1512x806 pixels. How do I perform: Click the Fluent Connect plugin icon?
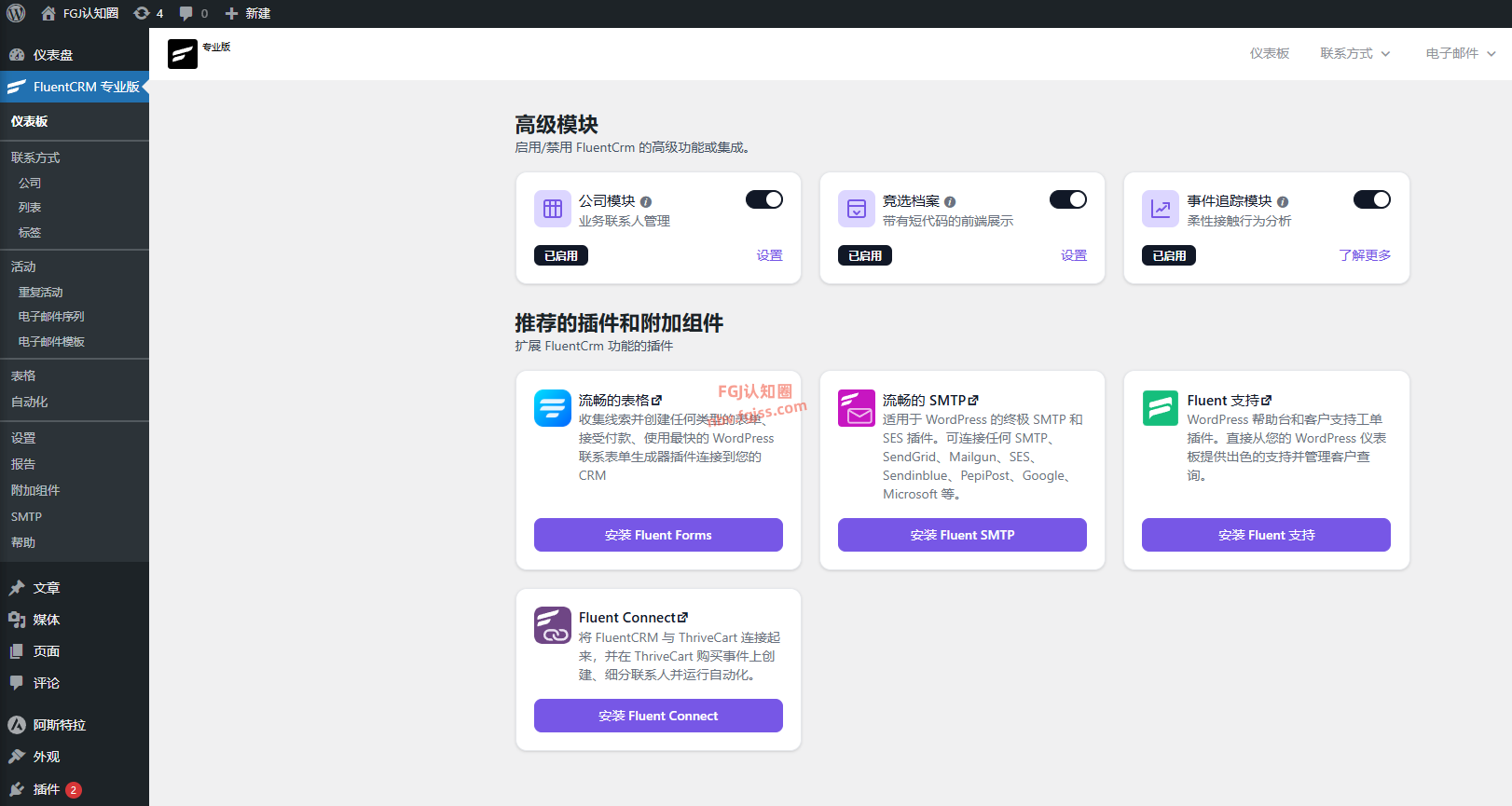click(x=553, y=625)
